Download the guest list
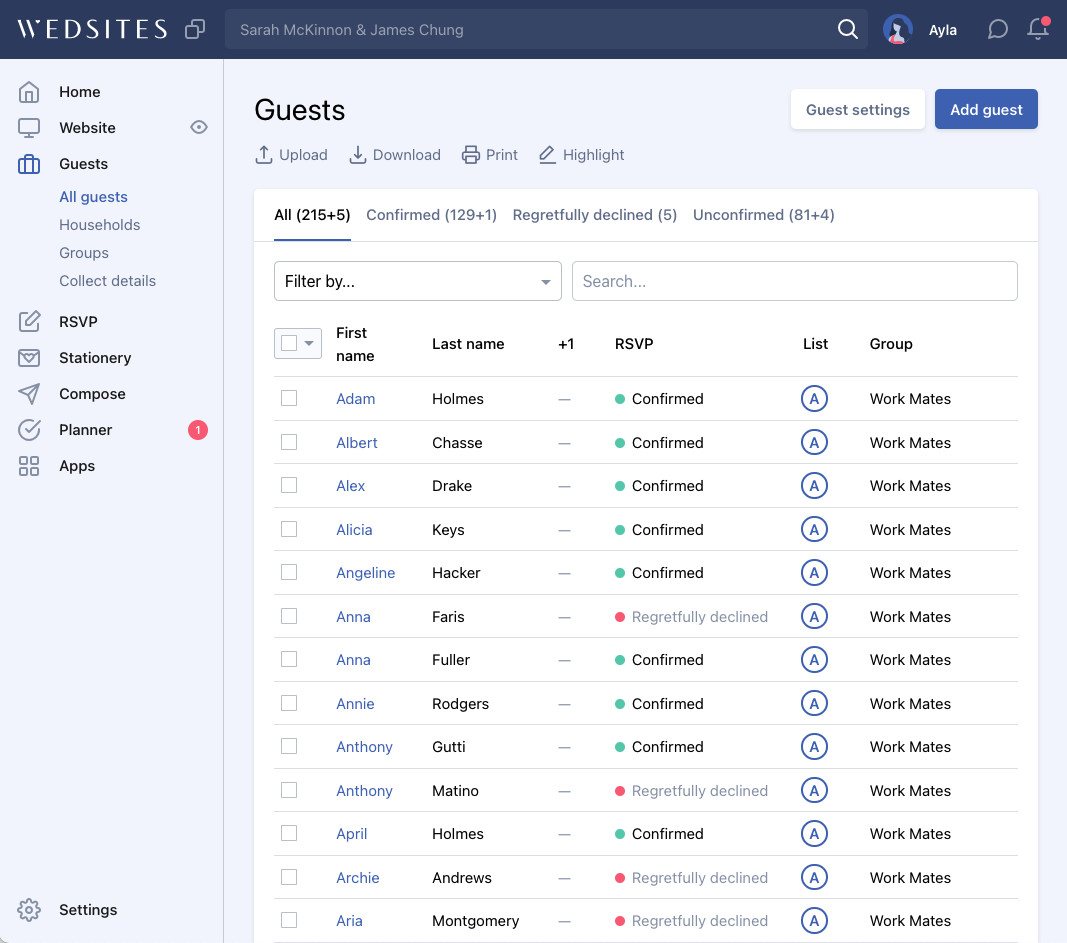The height and width of the screenshot is (943, 1067). [358, 155]
